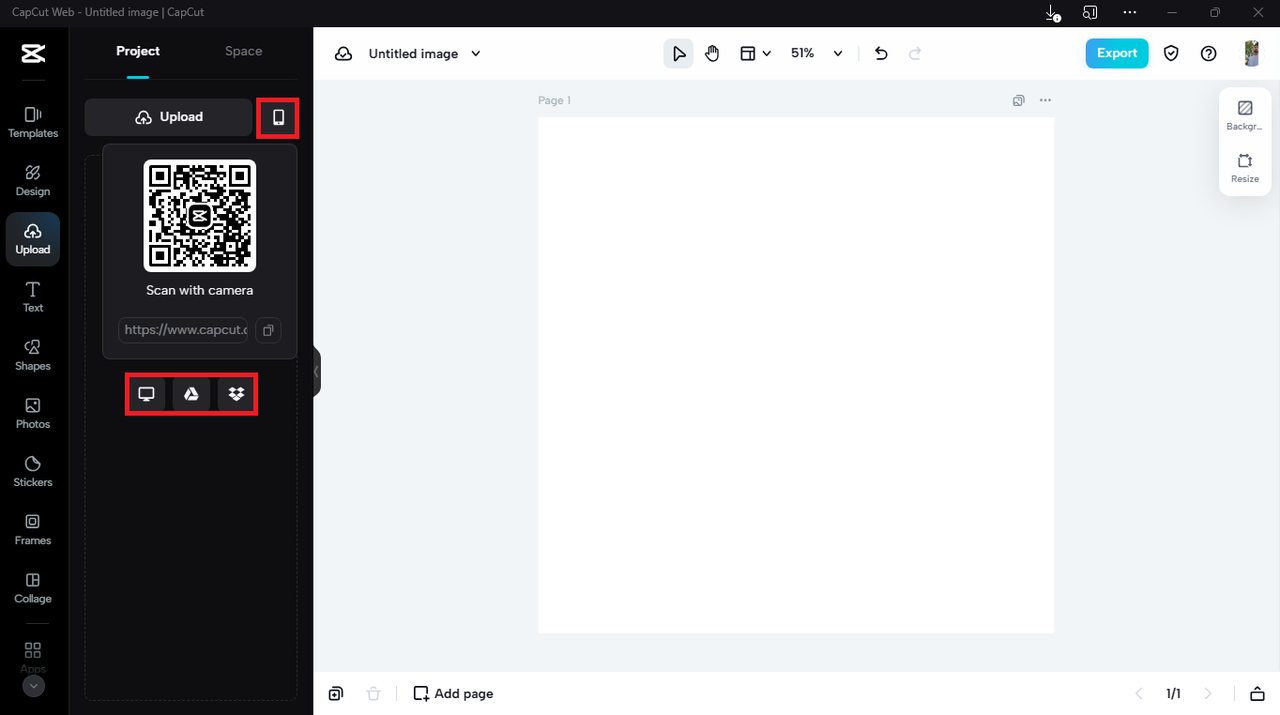Switch to the Space tab

243,52
